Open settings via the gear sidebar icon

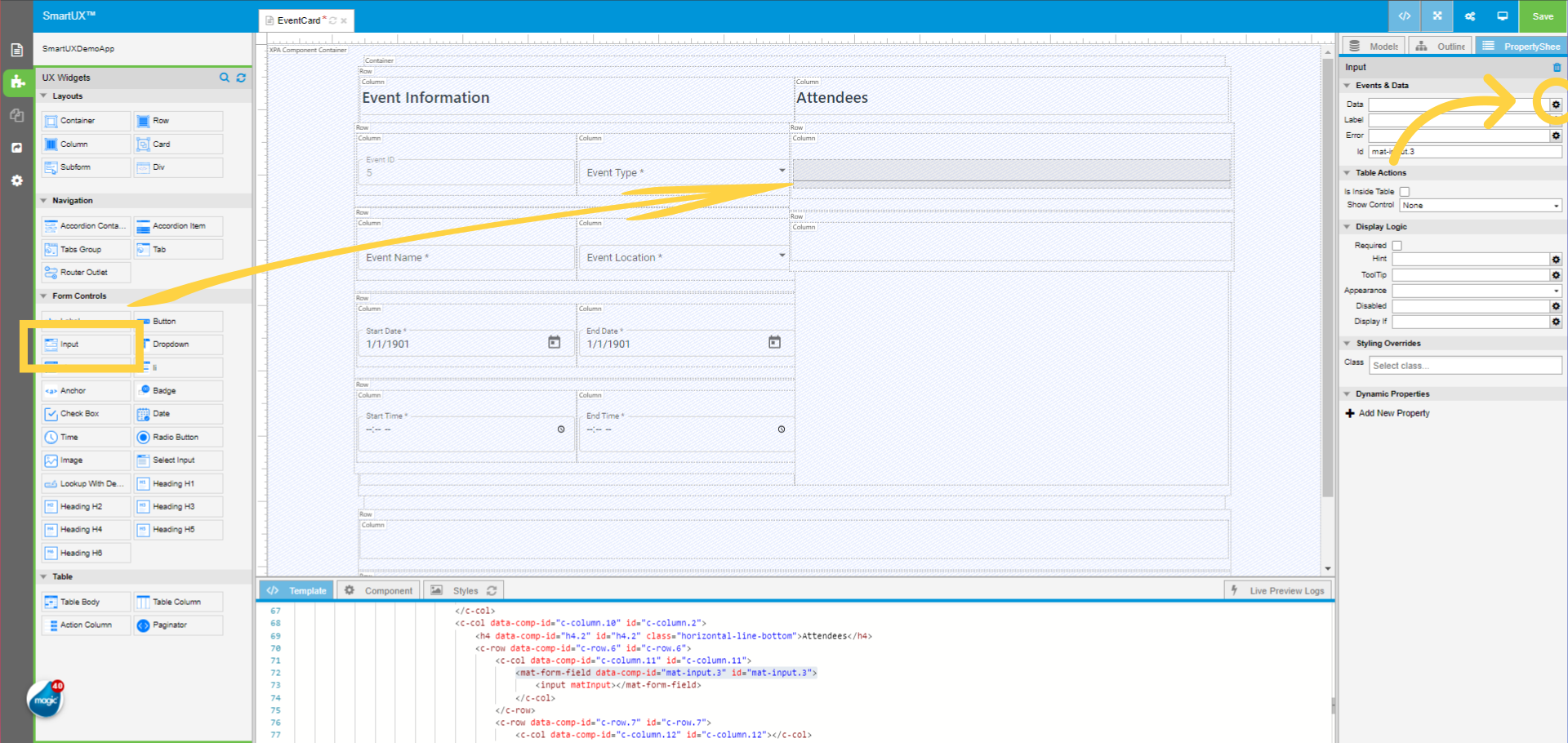(x=17, y=180)
